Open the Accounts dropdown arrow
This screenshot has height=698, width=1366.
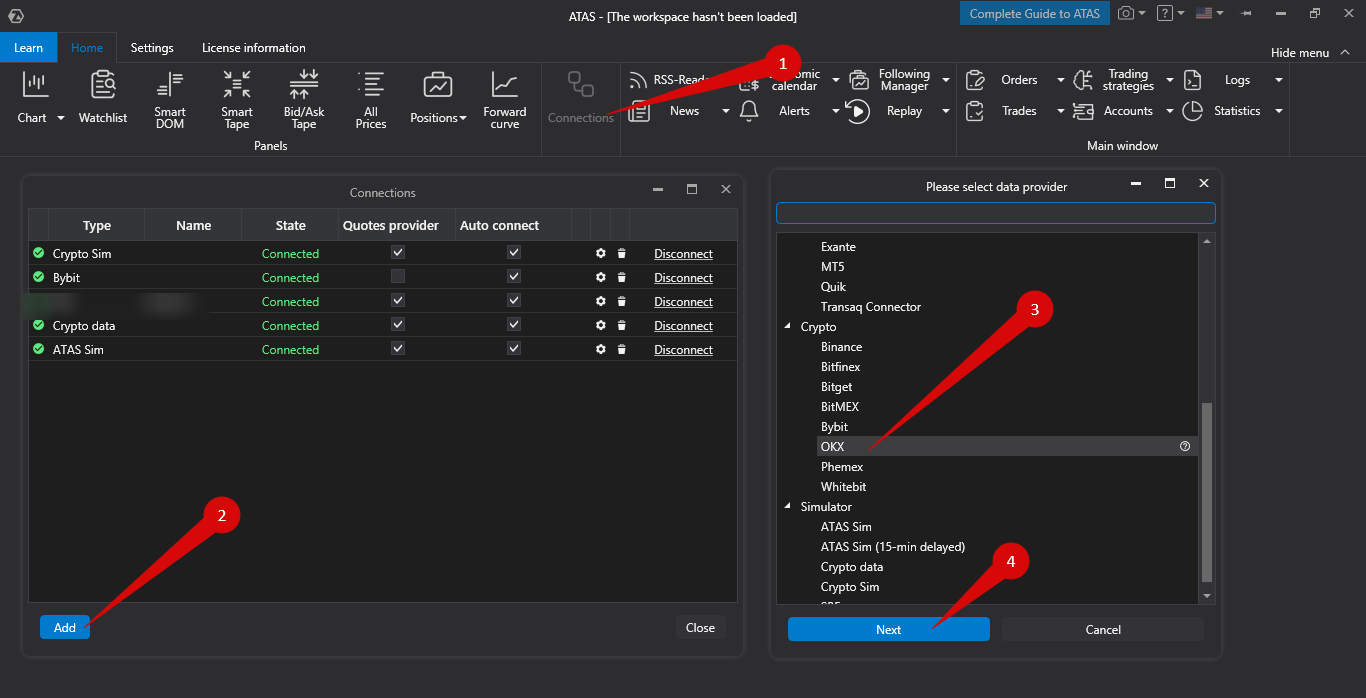[x=1170, y=111]
